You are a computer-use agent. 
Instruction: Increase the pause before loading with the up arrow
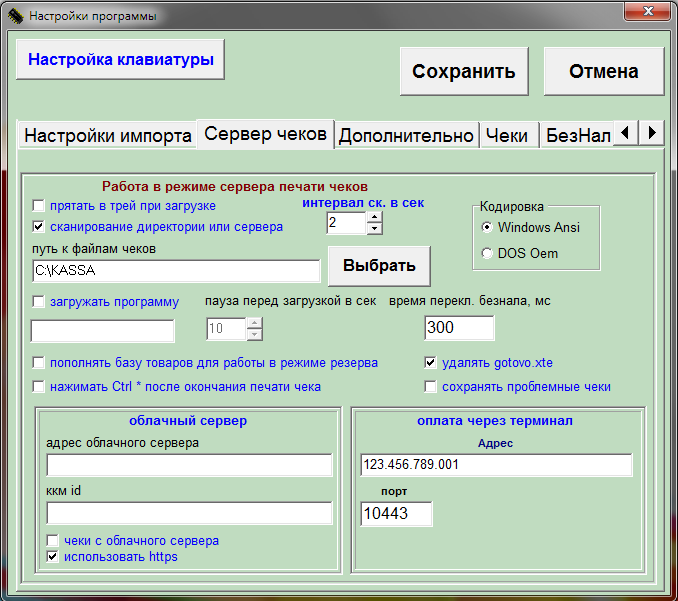point(255,323)
